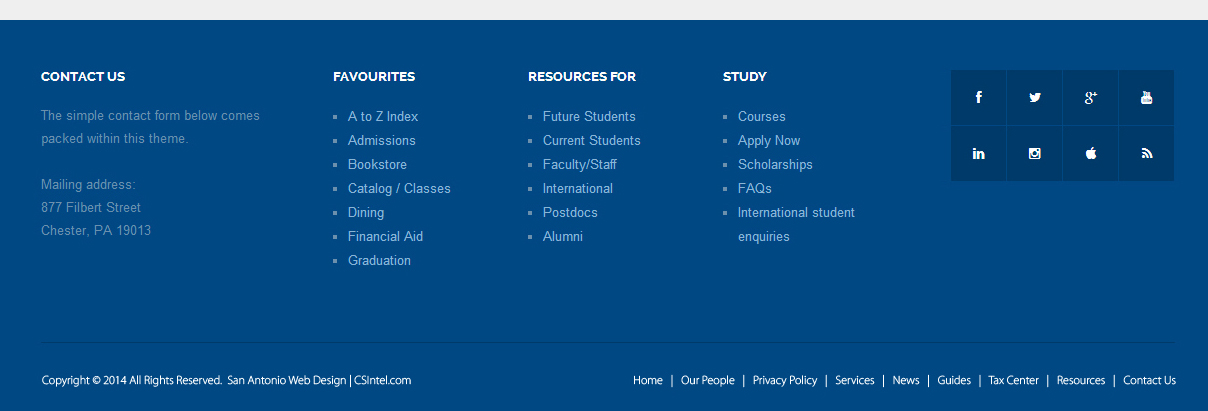Image resolution: width=1208 pixels, height=411 pixels.
Task: Click the Google Plus icon
Action: pyautogui.click(x=1090, y=97)
